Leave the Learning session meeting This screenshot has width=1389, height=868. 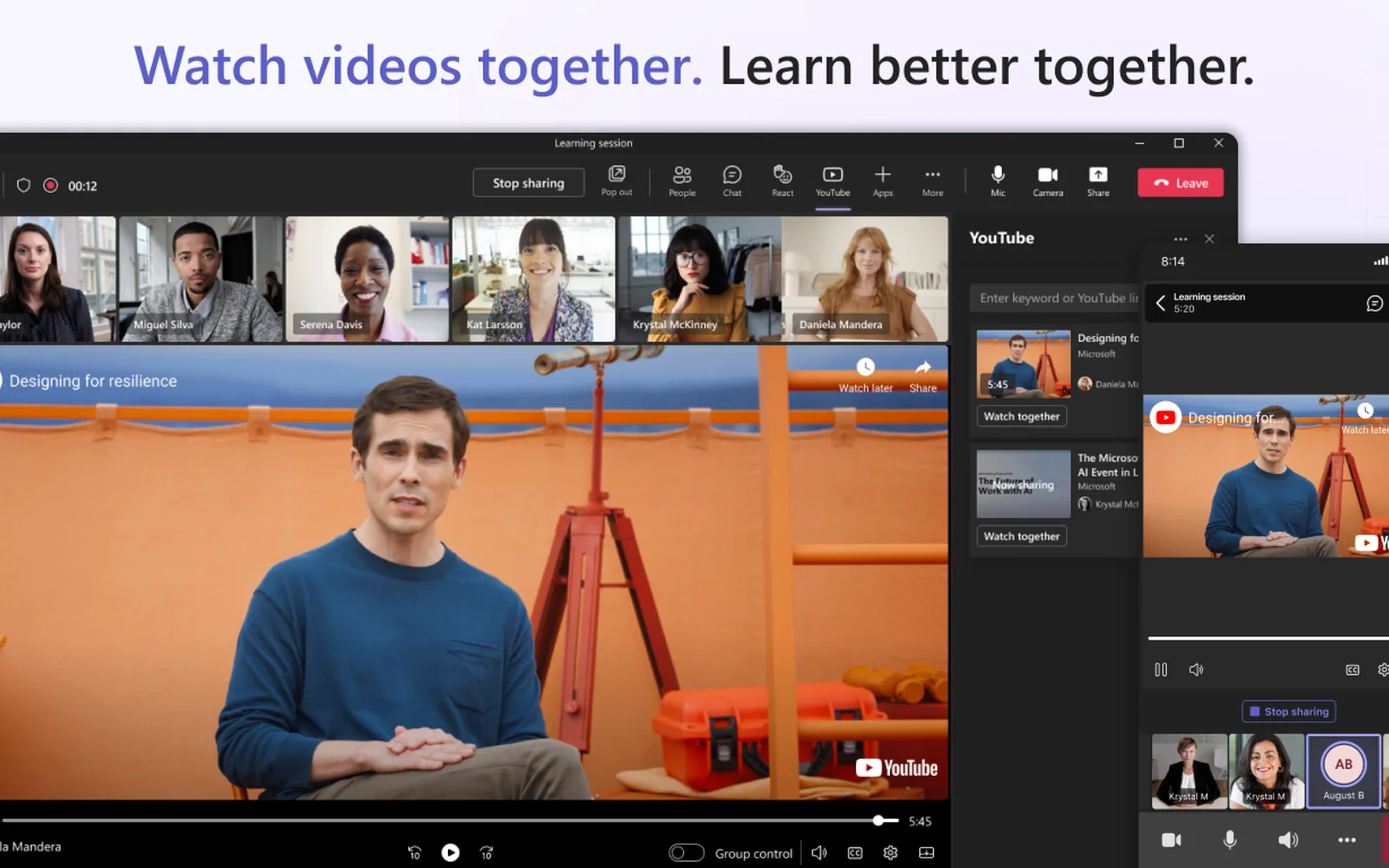1181,183
